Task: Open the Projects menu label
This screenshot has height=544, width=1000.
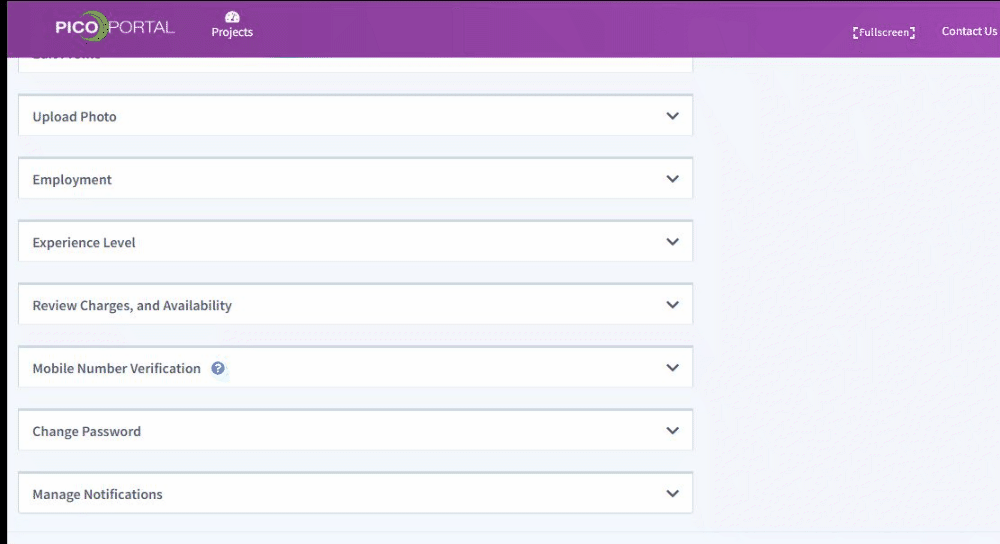Action: pyautogui.click(x=232, y=33)
